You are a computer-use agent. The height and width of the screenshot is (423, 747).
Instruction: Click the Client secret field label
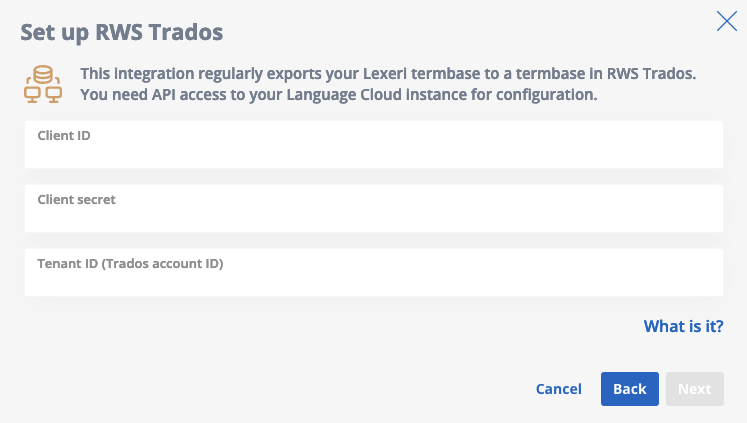click(x=77, y=200)
